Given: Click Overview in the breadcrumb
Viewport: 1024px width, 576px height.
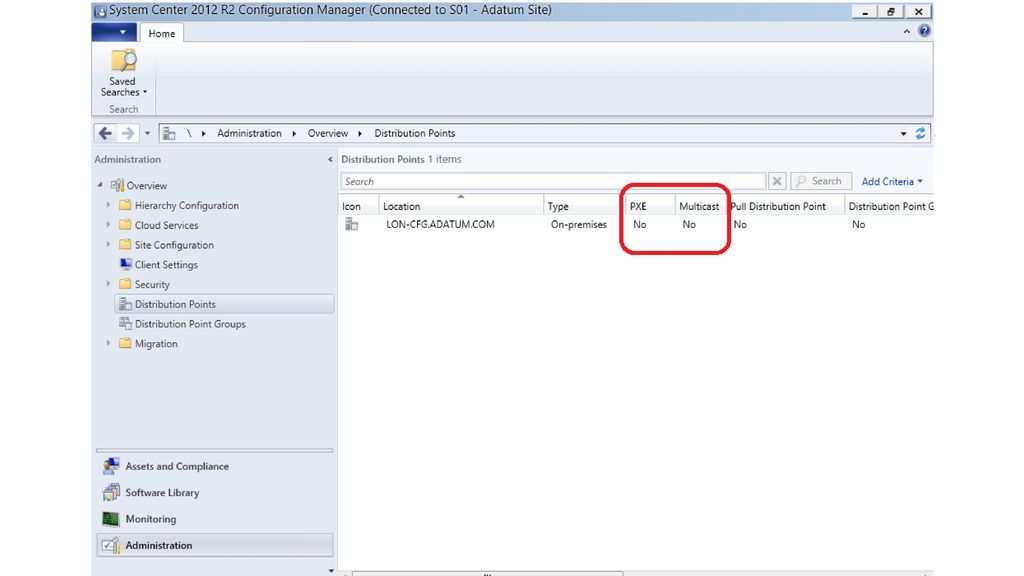Looking at the screenshot, I should tap(328, 133).
